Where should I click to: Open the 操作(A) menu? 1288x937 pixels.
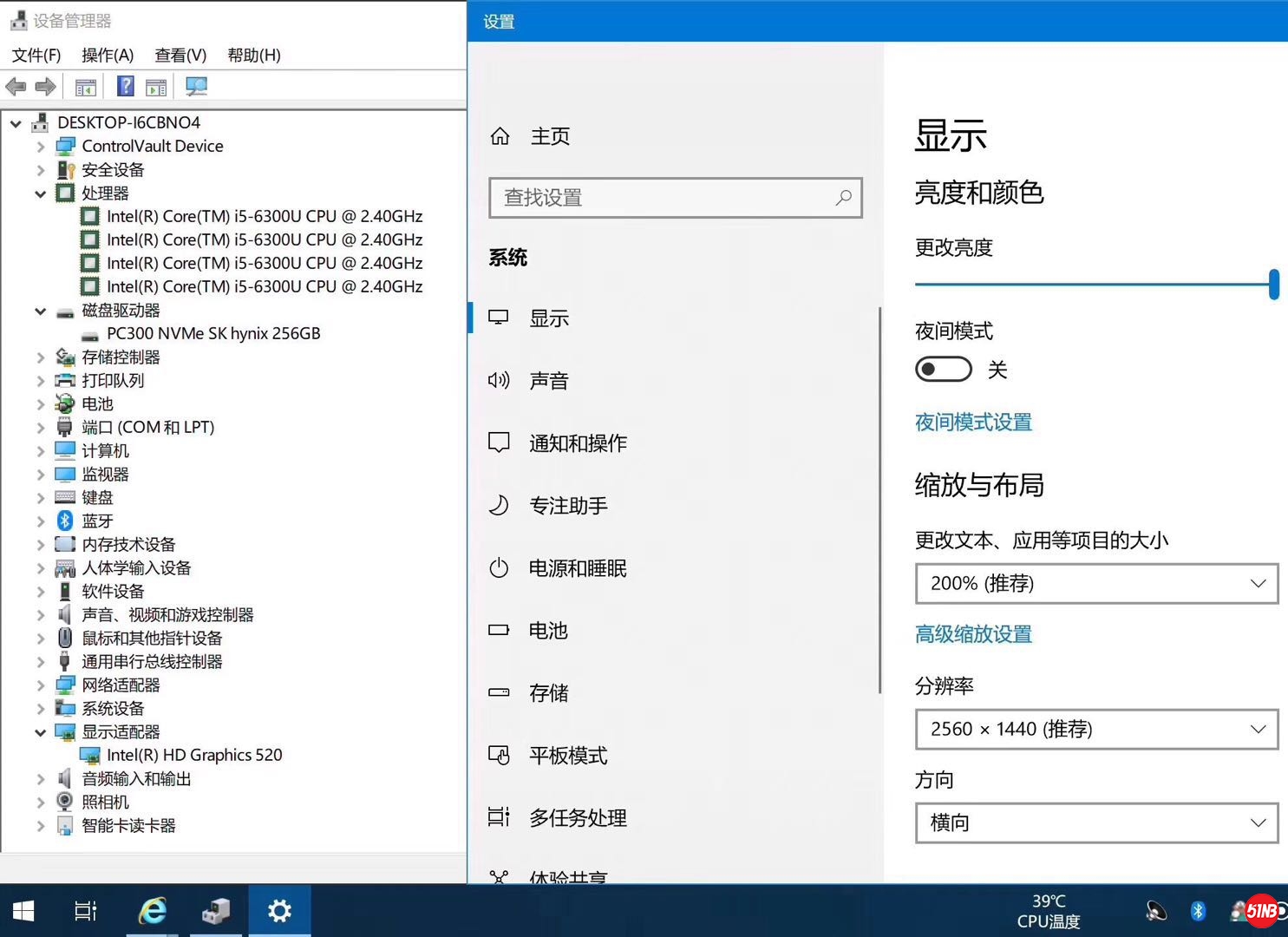[108, 56]
